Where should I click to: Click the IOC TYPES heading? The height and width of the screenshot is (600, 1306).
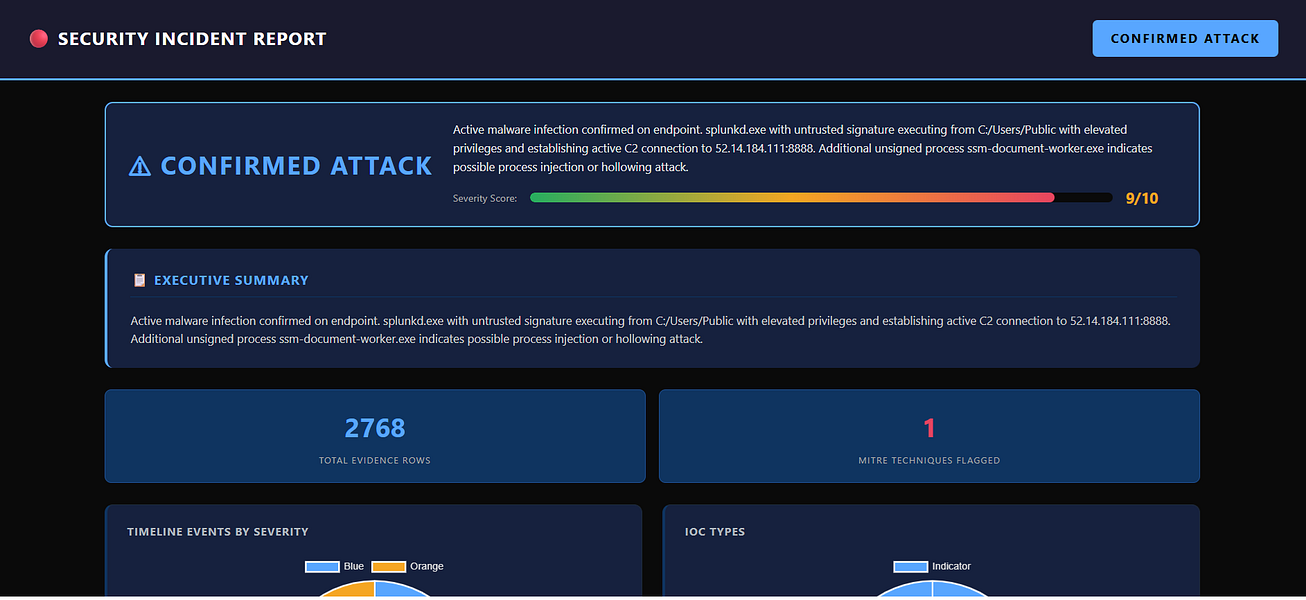[x=715, y=532]
